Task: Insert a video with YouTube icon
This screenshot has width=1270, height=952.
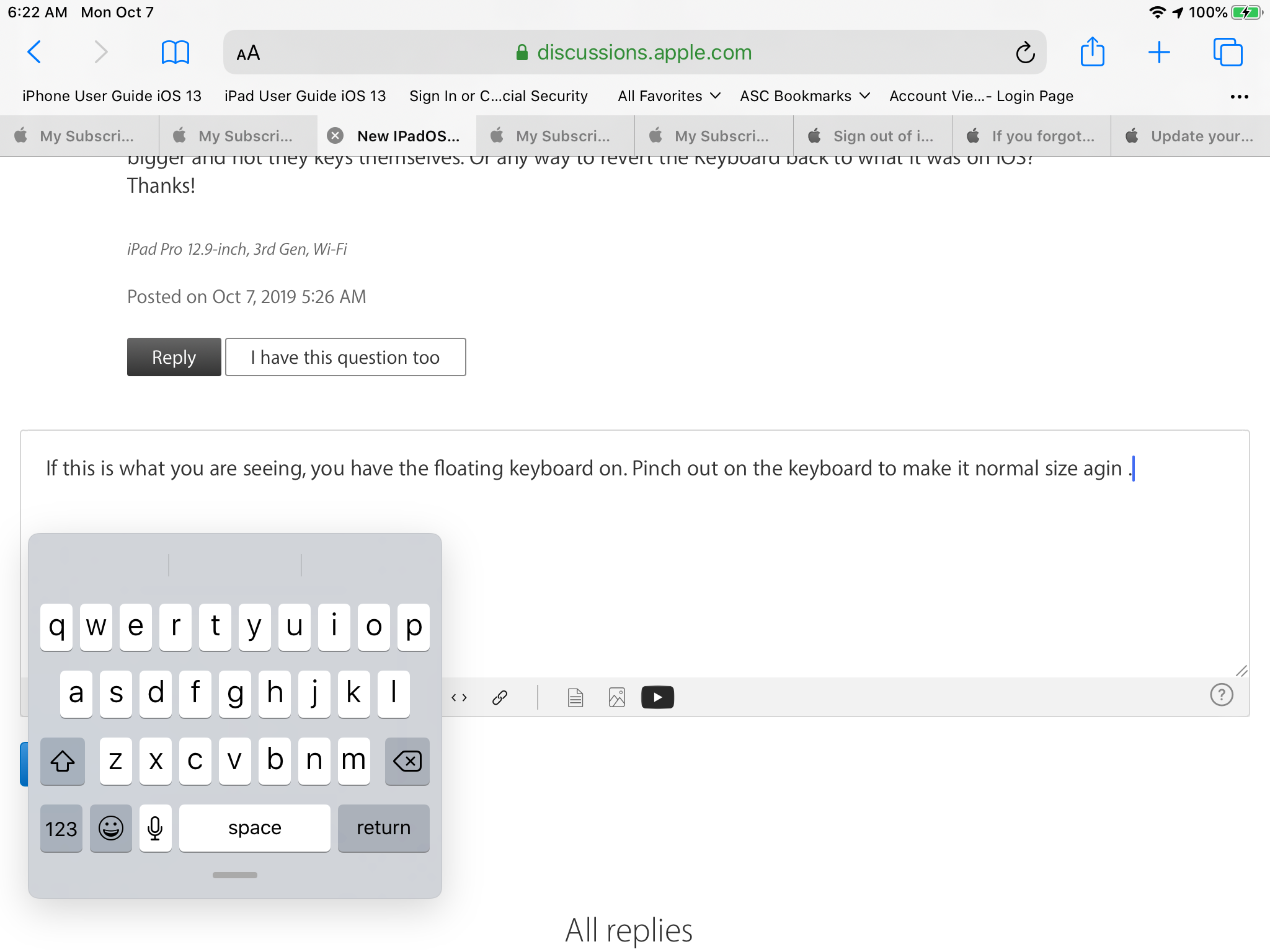Action: coord(657,697)
